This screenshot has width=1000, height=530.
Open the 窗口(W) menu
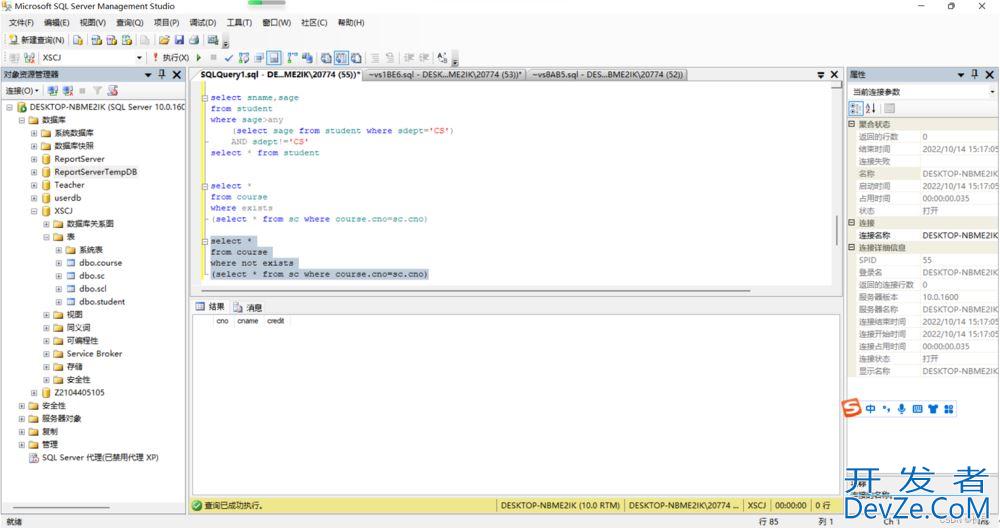coord(276,23)
